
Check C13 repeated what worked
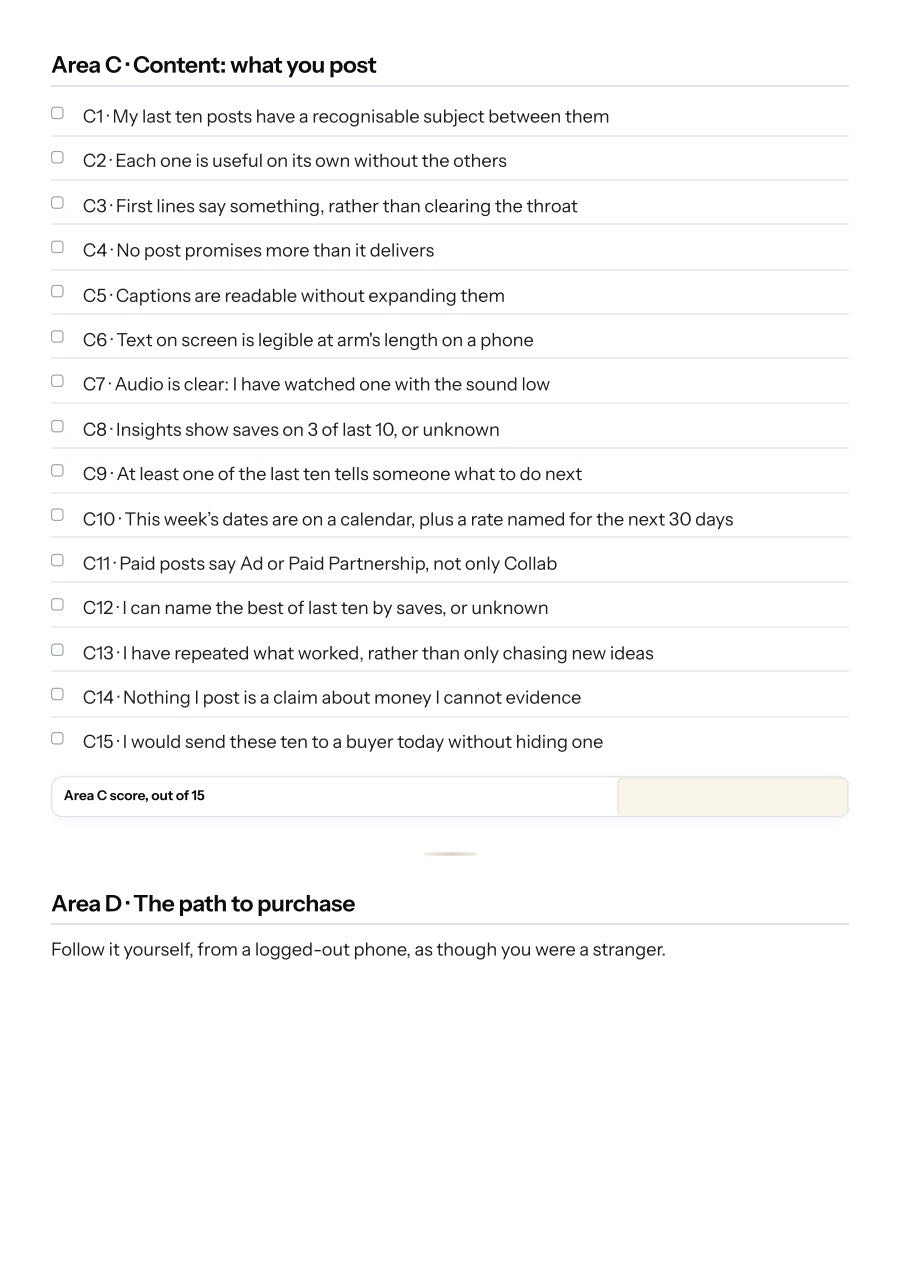[x=57, y=649]
